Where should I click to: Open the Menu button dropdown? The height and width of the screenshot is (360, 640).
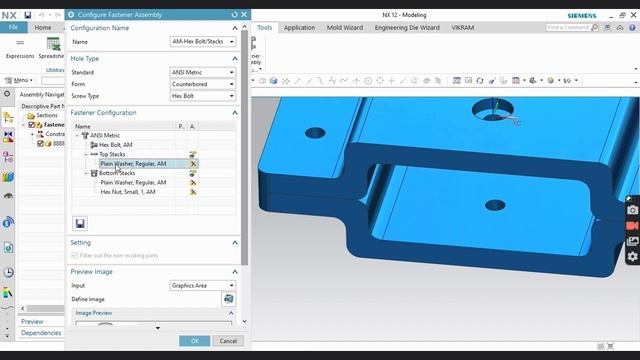point(19,80)
